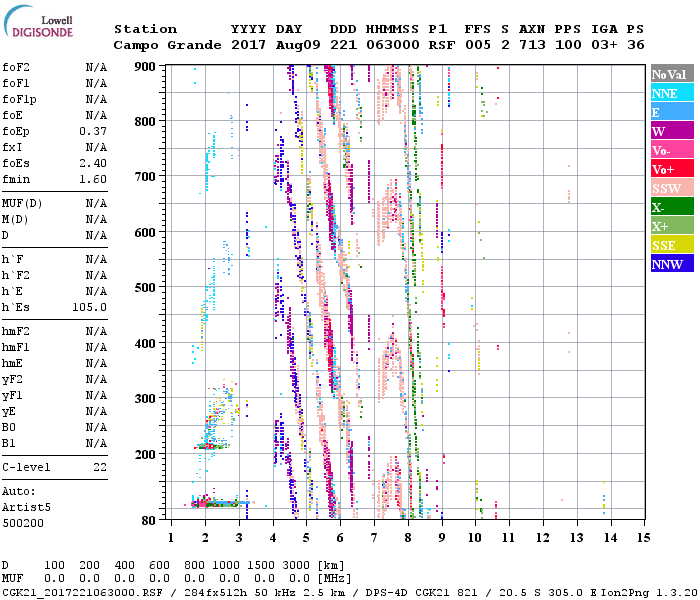Select the Vo- magenta legend swatch
Image resolution: width=700 pixels, height=600 pixels.
(671, 150)
